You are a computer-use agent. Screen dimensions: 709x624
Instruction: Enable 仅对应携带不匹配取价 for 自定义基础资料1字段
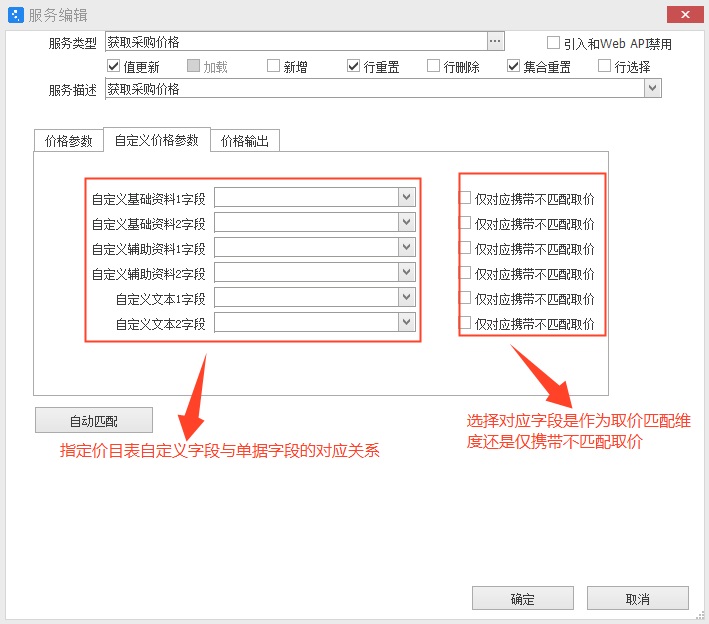465,198
